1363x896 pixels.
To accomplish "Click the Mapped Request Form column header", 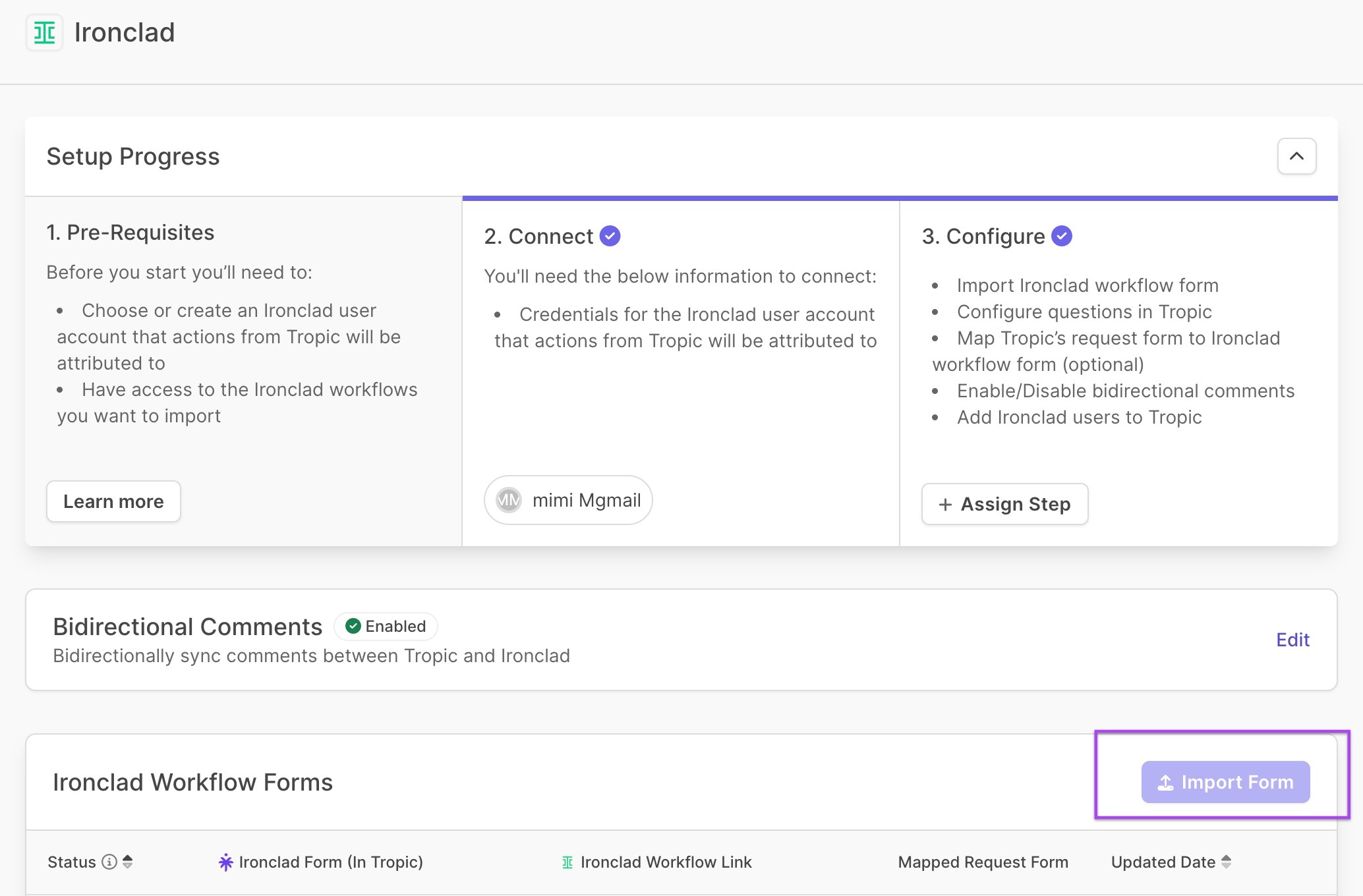I will 983,862.
